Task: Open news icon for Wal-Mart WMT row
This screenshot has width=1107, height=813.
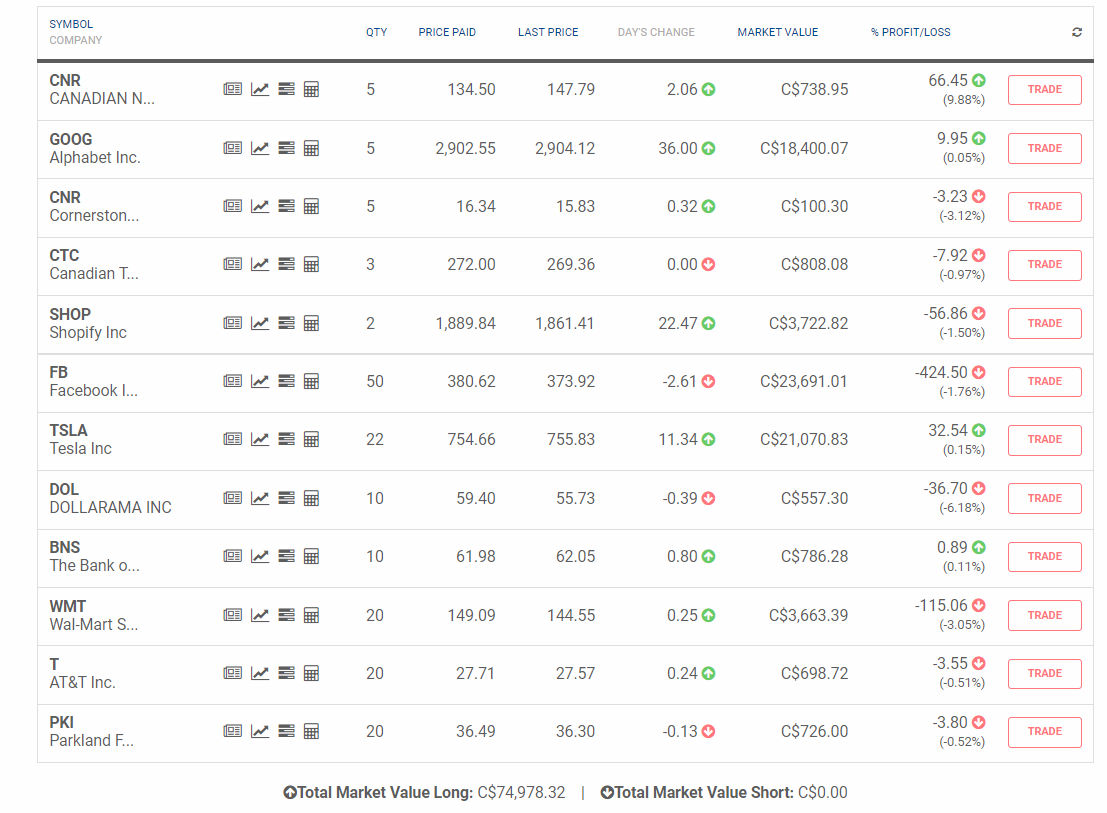Action: coord(232,615)
